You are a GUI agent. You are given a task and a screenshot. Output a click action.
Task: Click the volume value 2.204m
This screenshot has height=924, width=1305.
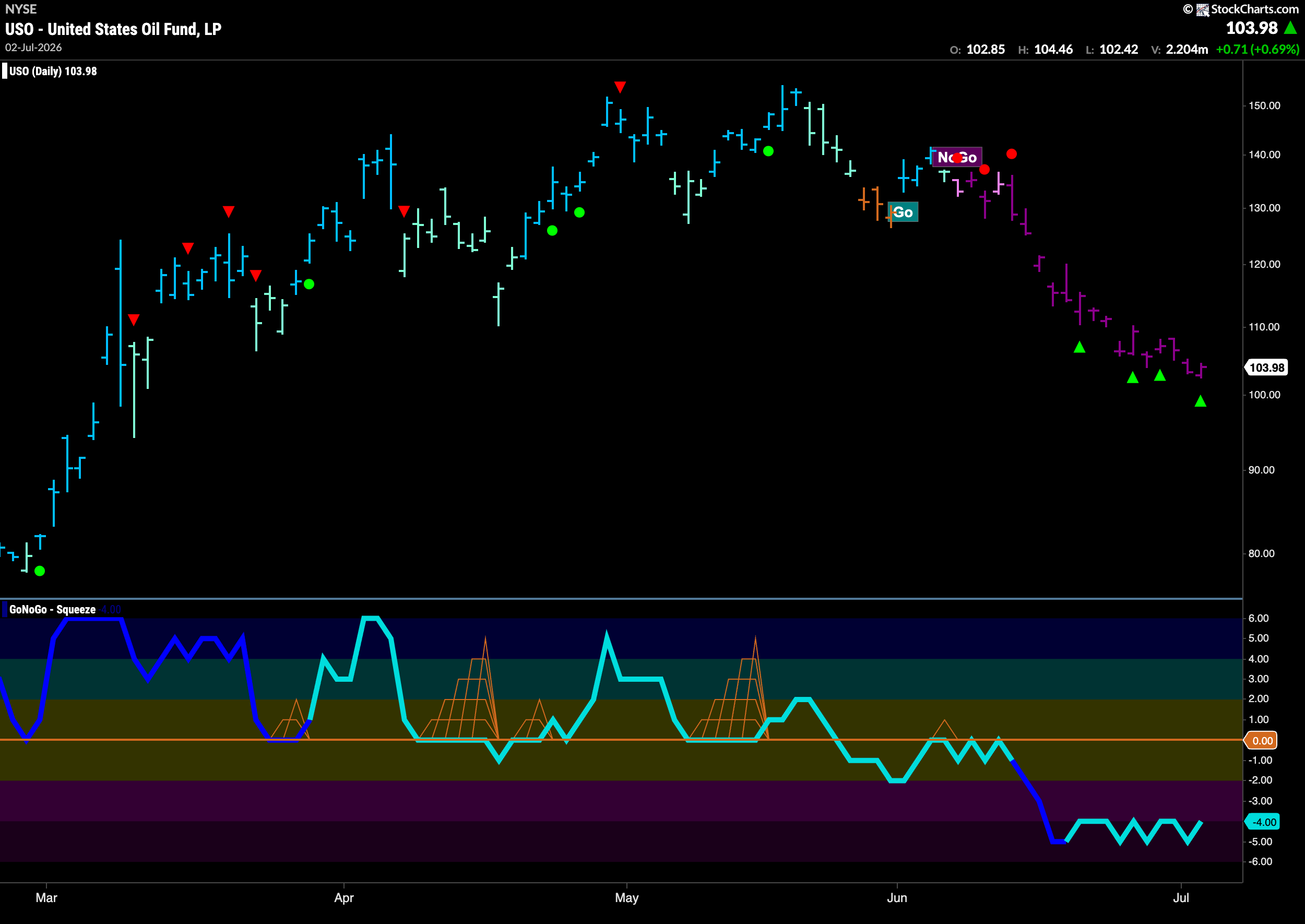point(1187,50)
